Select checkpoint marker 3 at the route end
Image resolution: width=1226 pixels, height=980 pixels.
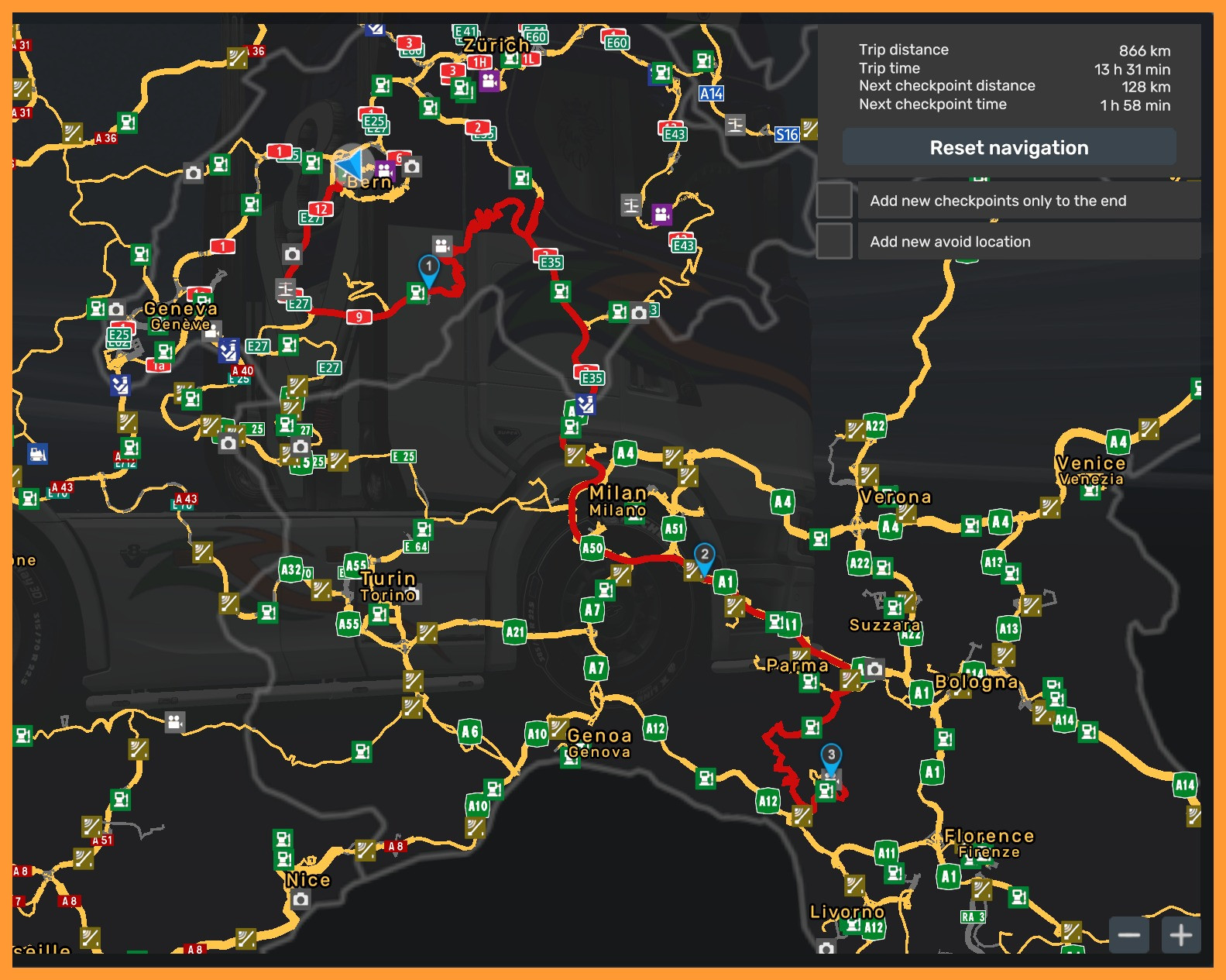click(831, 755)
